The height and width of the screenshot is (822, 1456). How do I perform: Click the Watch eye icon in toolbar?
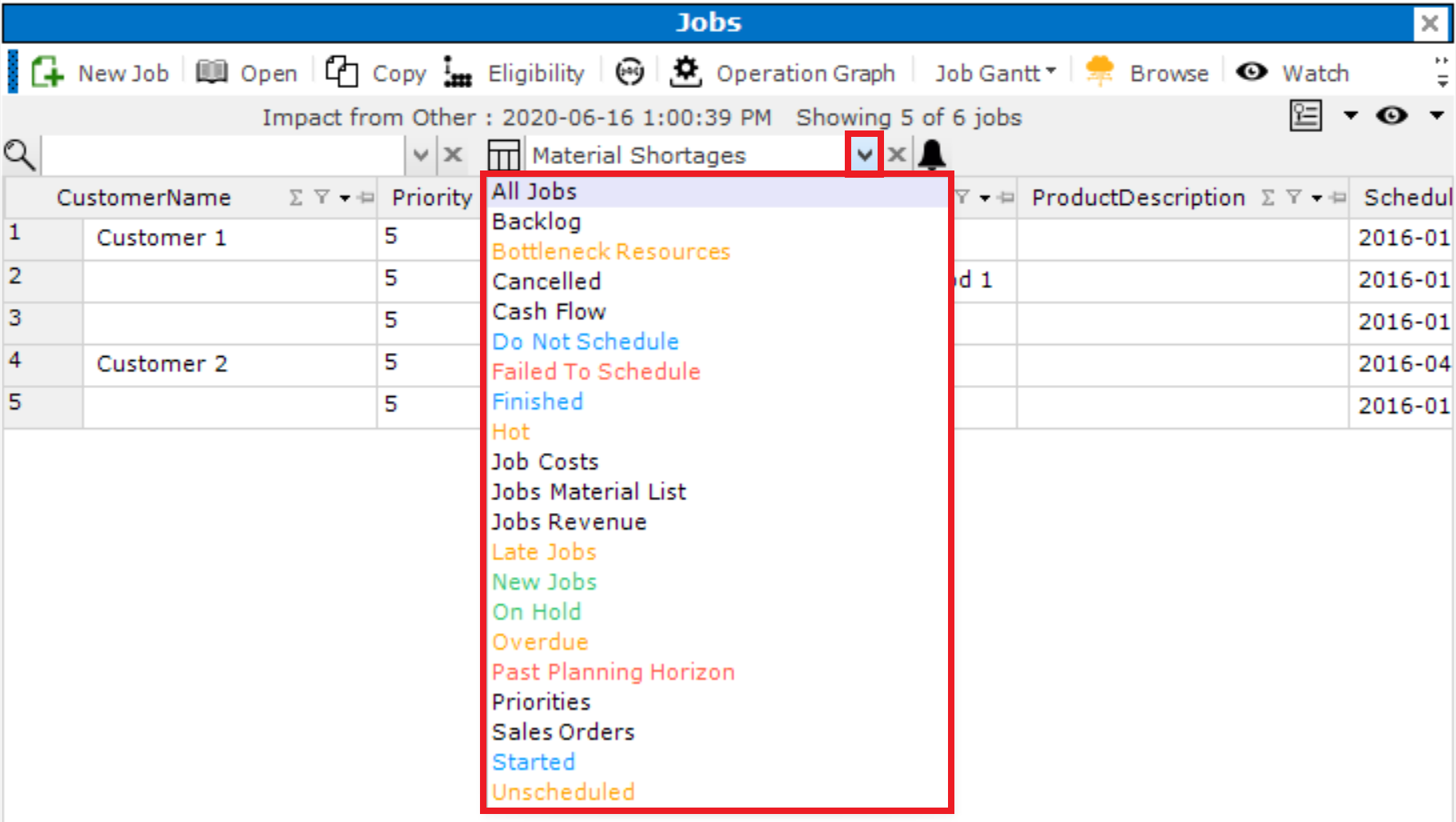pyautogui.click(x=1251, y=72)
